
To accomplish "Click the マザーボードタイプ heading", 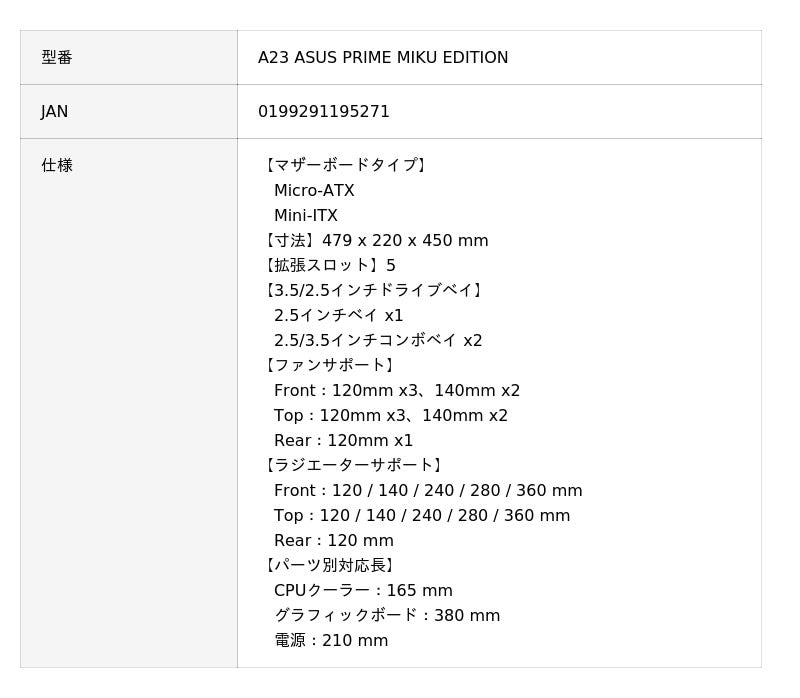I will point(346,166).
